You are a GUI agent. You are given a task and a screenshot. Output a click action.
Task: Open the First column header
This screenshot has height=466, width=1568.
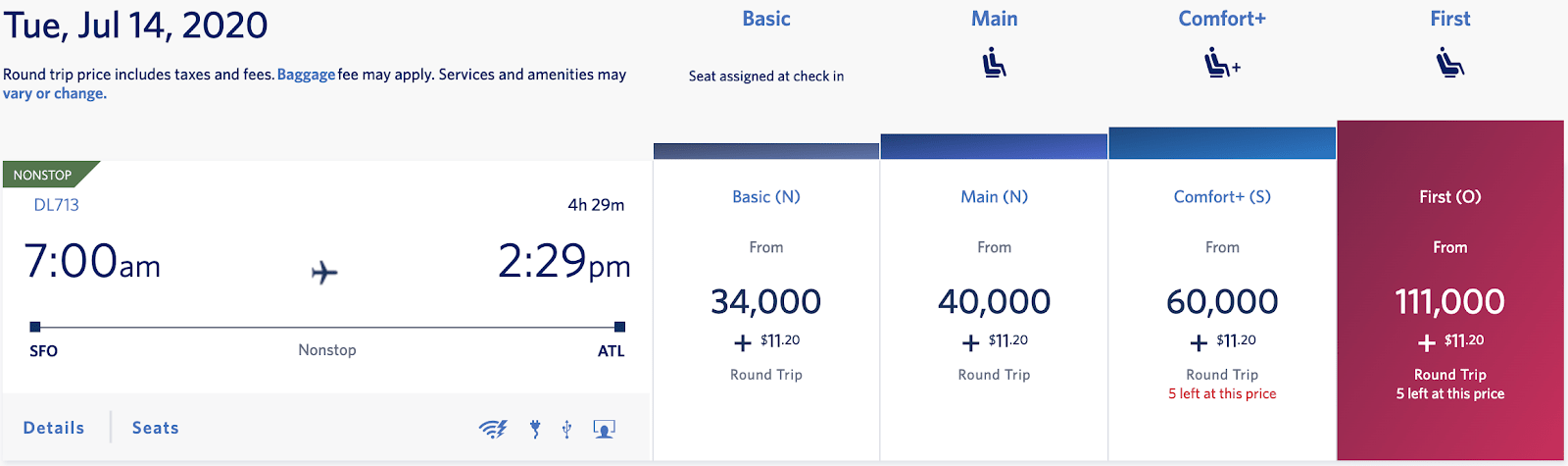pyautogui.click(x=1449, y=19)
